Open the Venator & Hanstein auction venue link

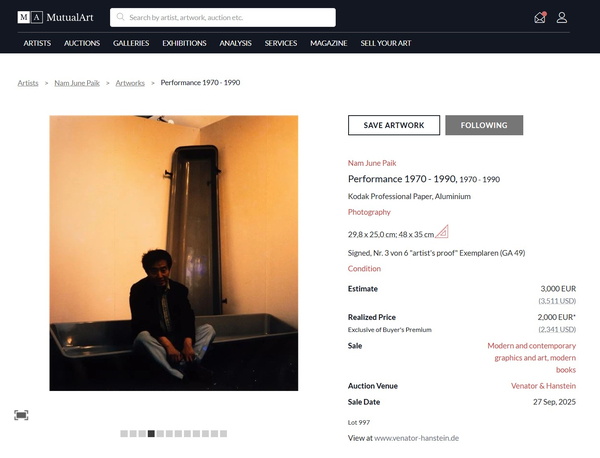pyautogui.click(x=544, y=385)
